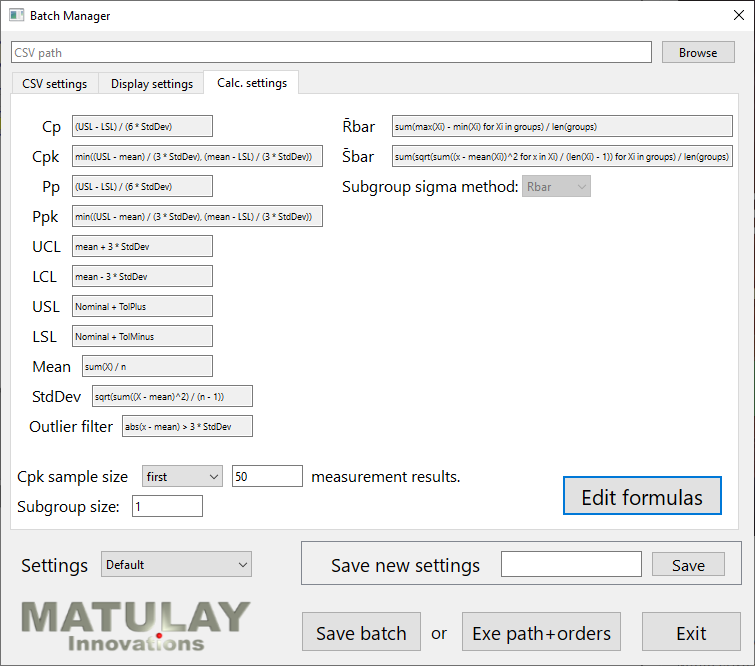Open the Subgroup sigma method dropdown

(x=556, y=187)
